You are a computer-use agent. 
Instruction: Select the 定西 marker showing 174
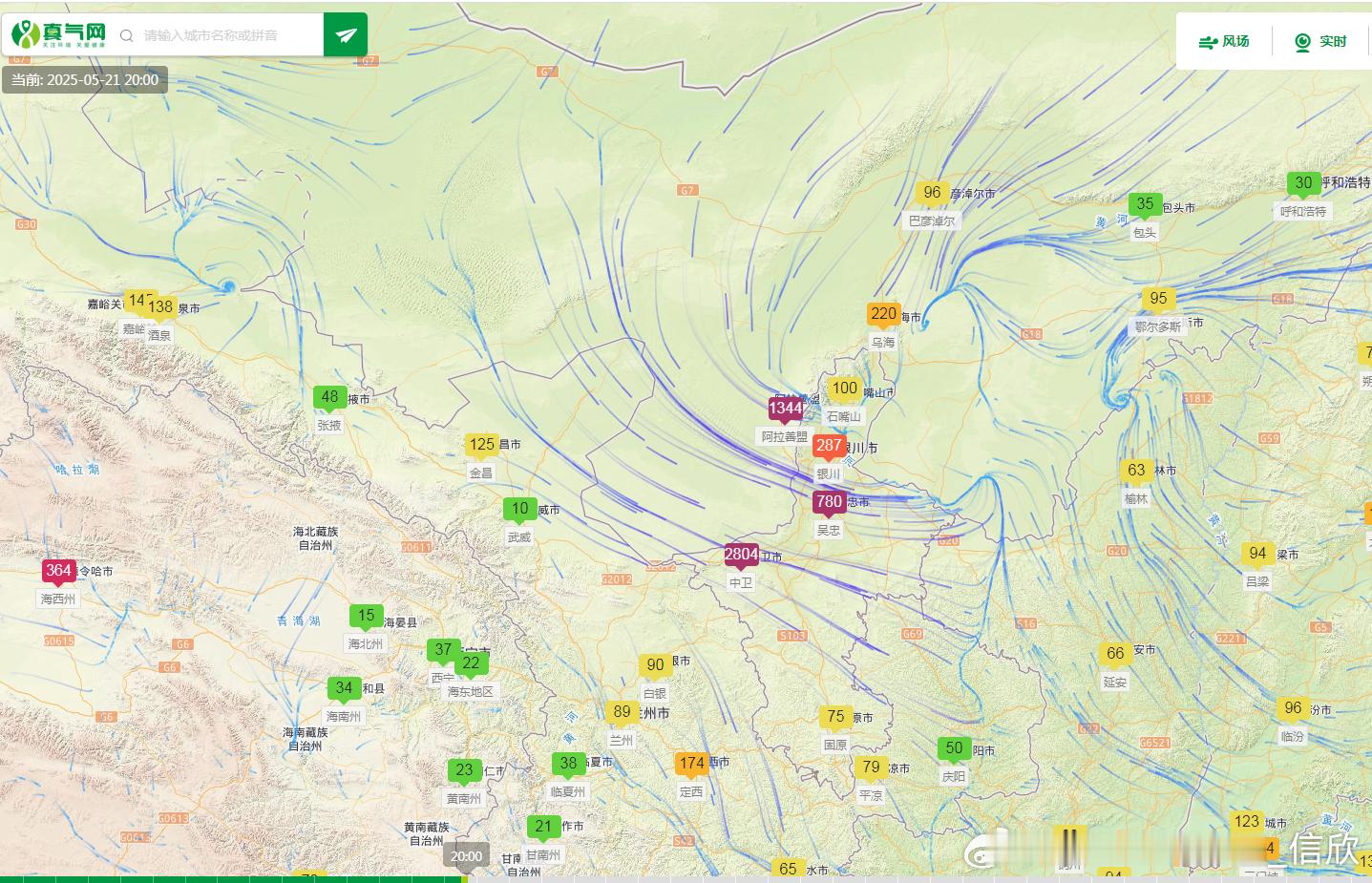click(691, 764)
